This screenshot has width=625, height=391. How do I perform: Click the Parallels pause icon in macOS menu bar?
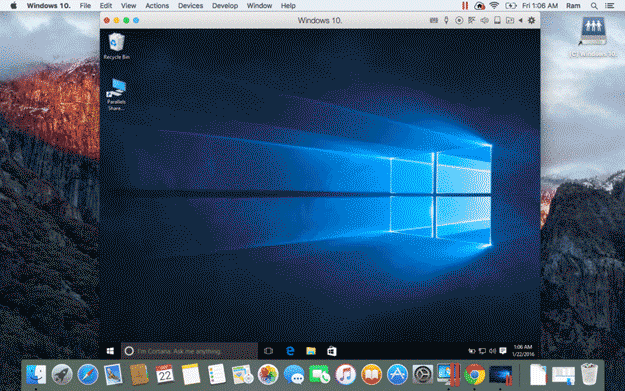[465, 6]
